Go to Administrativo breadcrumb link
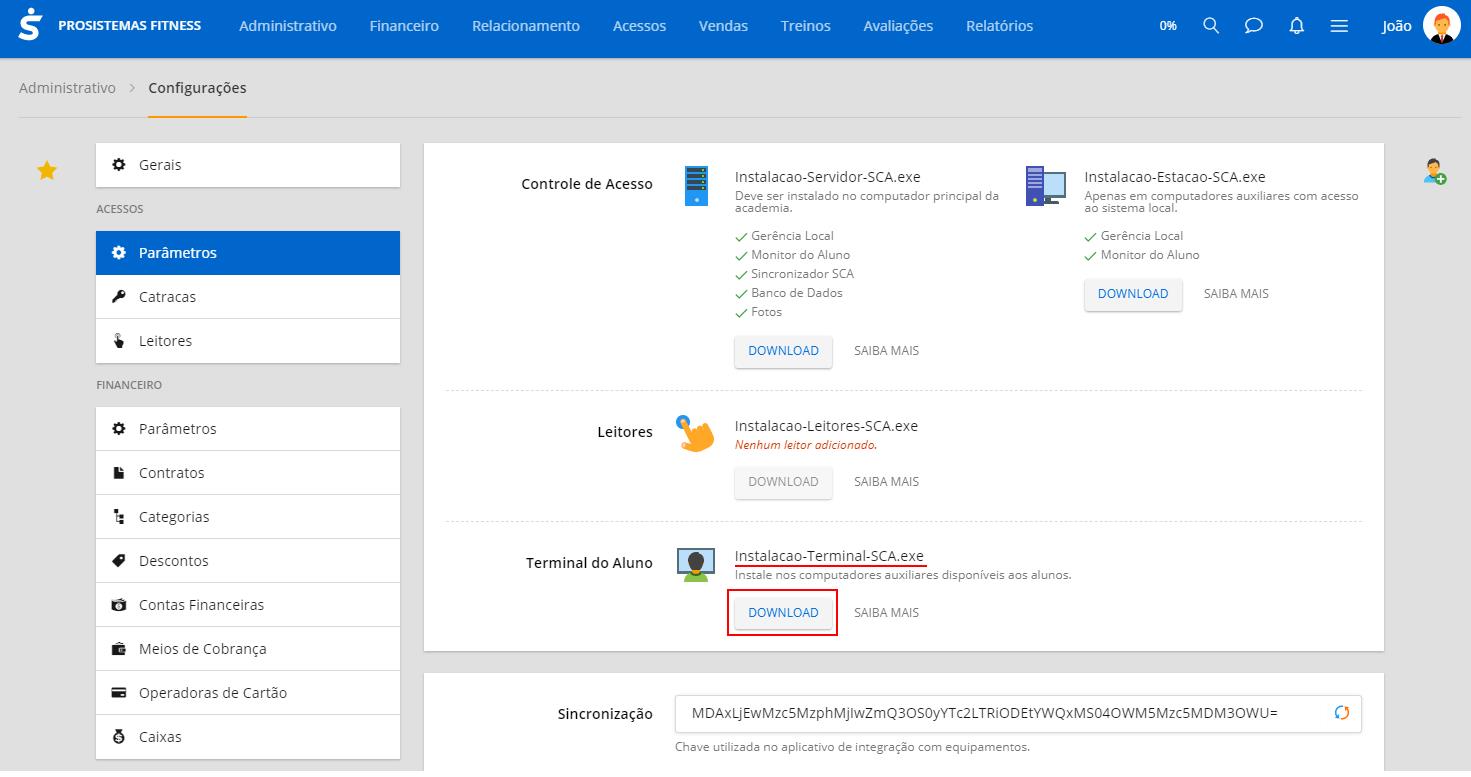1471x777 pixels. 67,88
